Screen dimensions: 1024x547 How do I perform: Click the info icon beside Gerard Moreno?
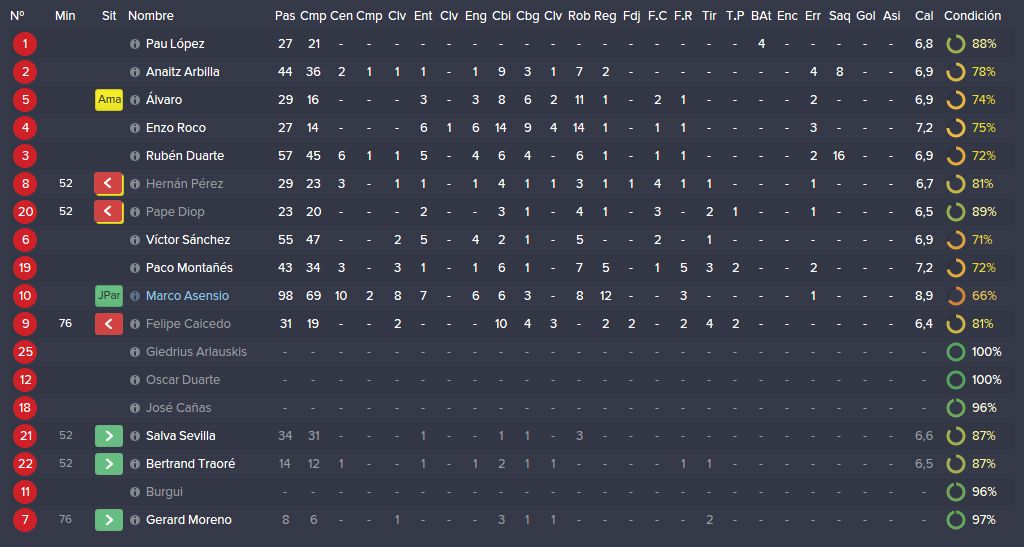click(x=135, y=520)
